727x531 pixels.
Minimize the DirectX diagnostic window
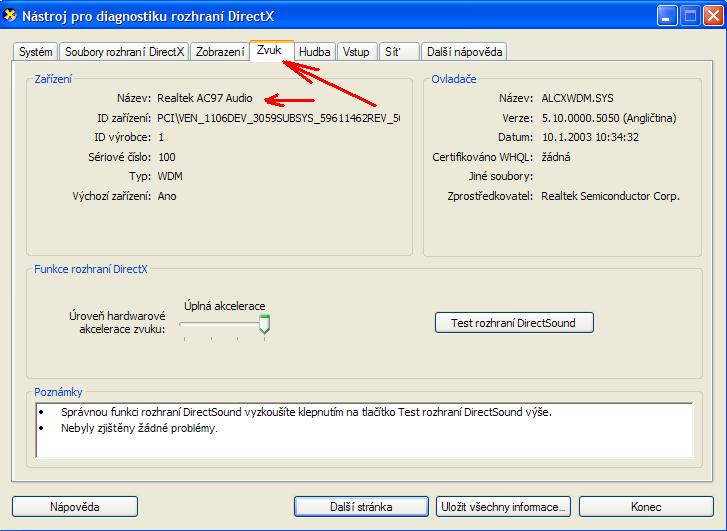click(667, 16)
